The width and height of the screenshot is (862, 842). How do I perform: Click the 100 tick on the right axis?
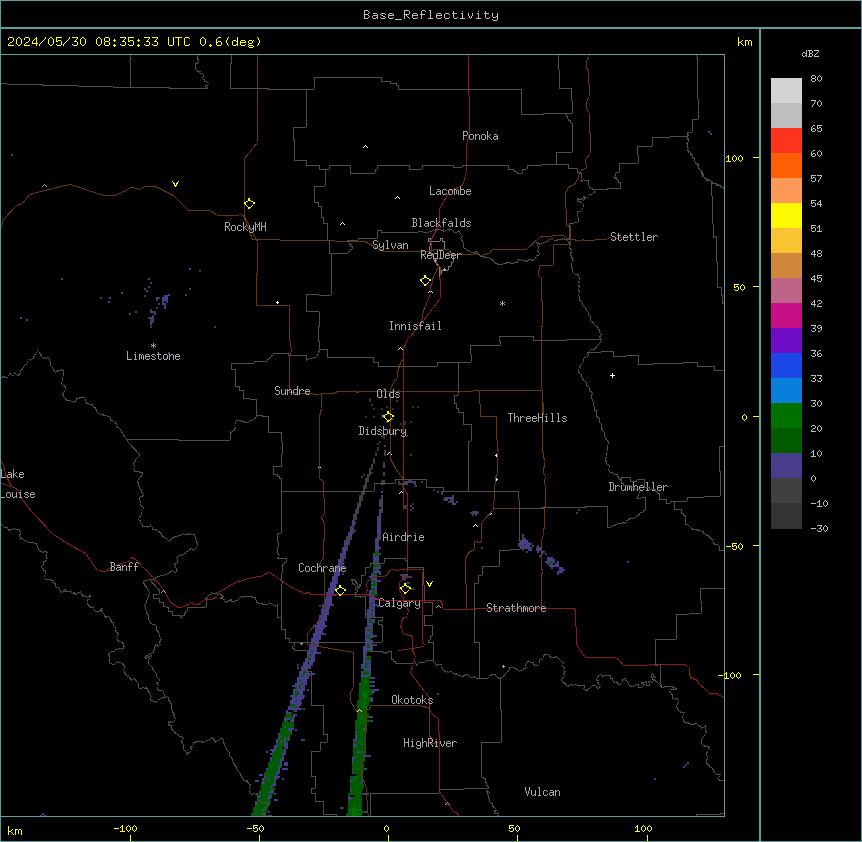735,158
